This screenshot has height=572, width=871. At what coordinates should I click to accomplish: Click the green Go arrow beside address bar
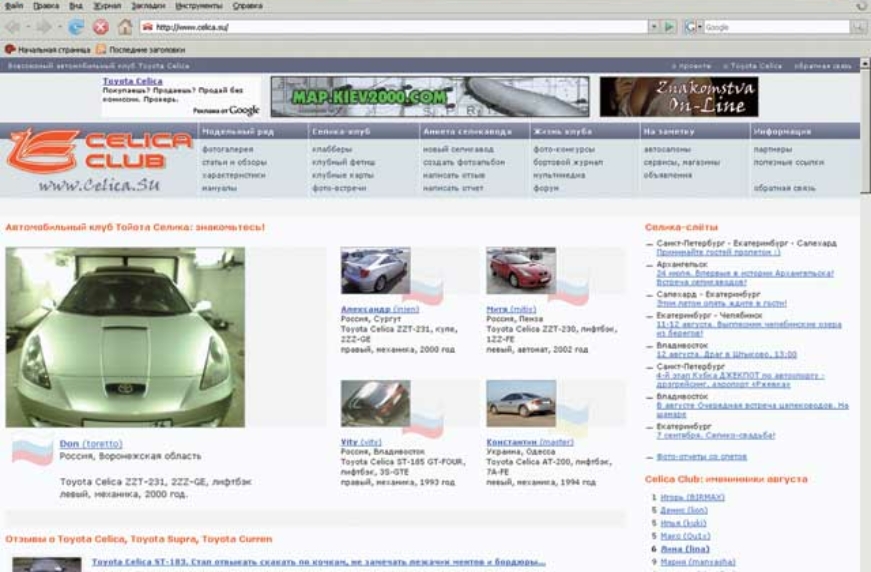point(671,27)
